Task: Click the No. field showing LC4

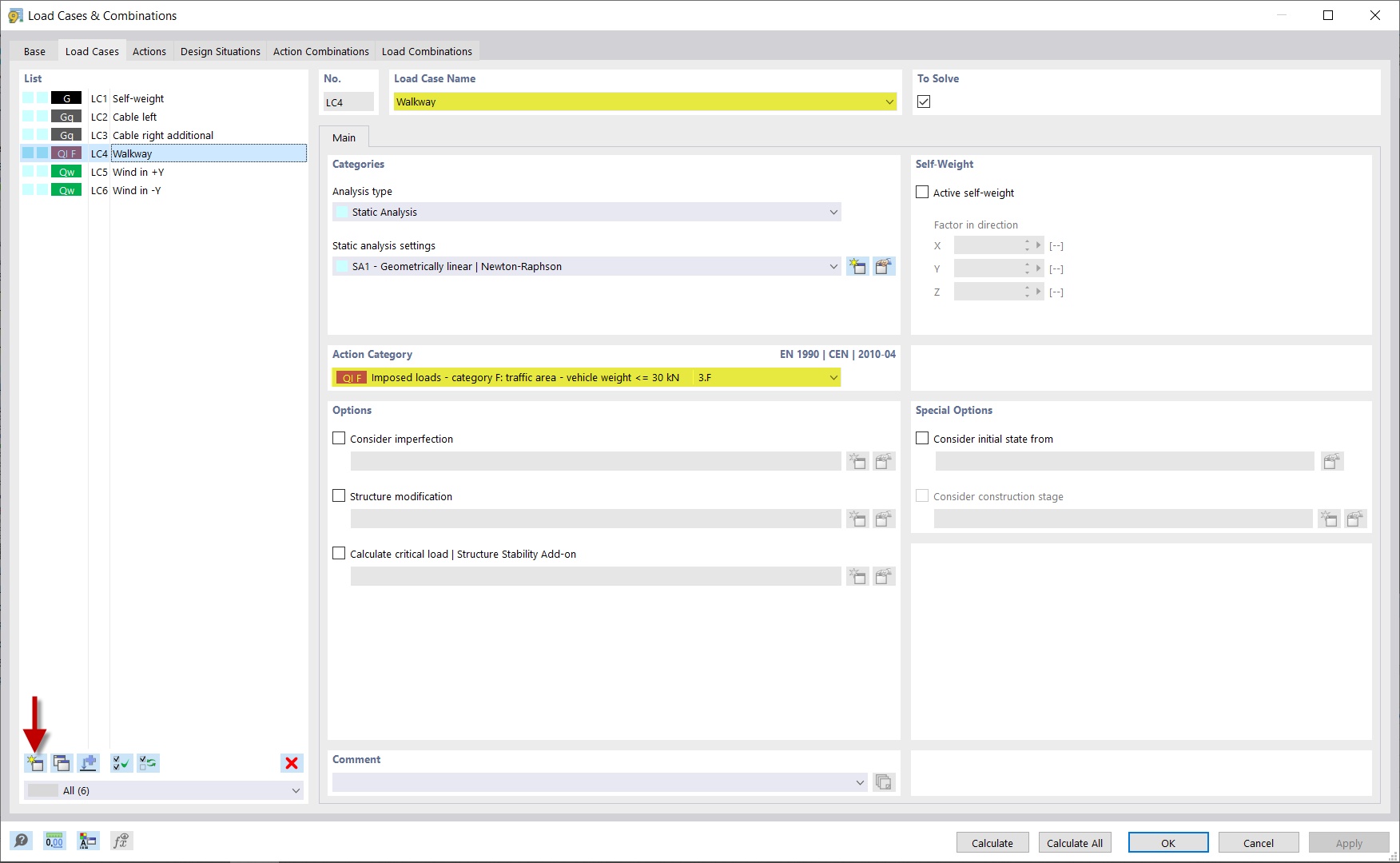Action: [348, 102]
